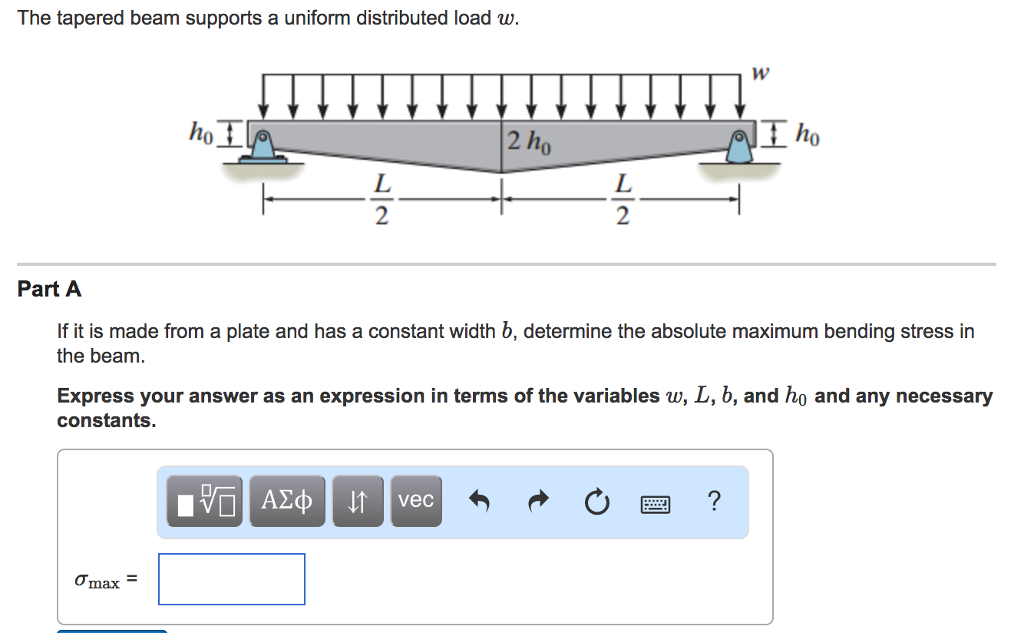Click the partially visible blue Submit button
This screenshot has width=1024, height=633.
111,630
